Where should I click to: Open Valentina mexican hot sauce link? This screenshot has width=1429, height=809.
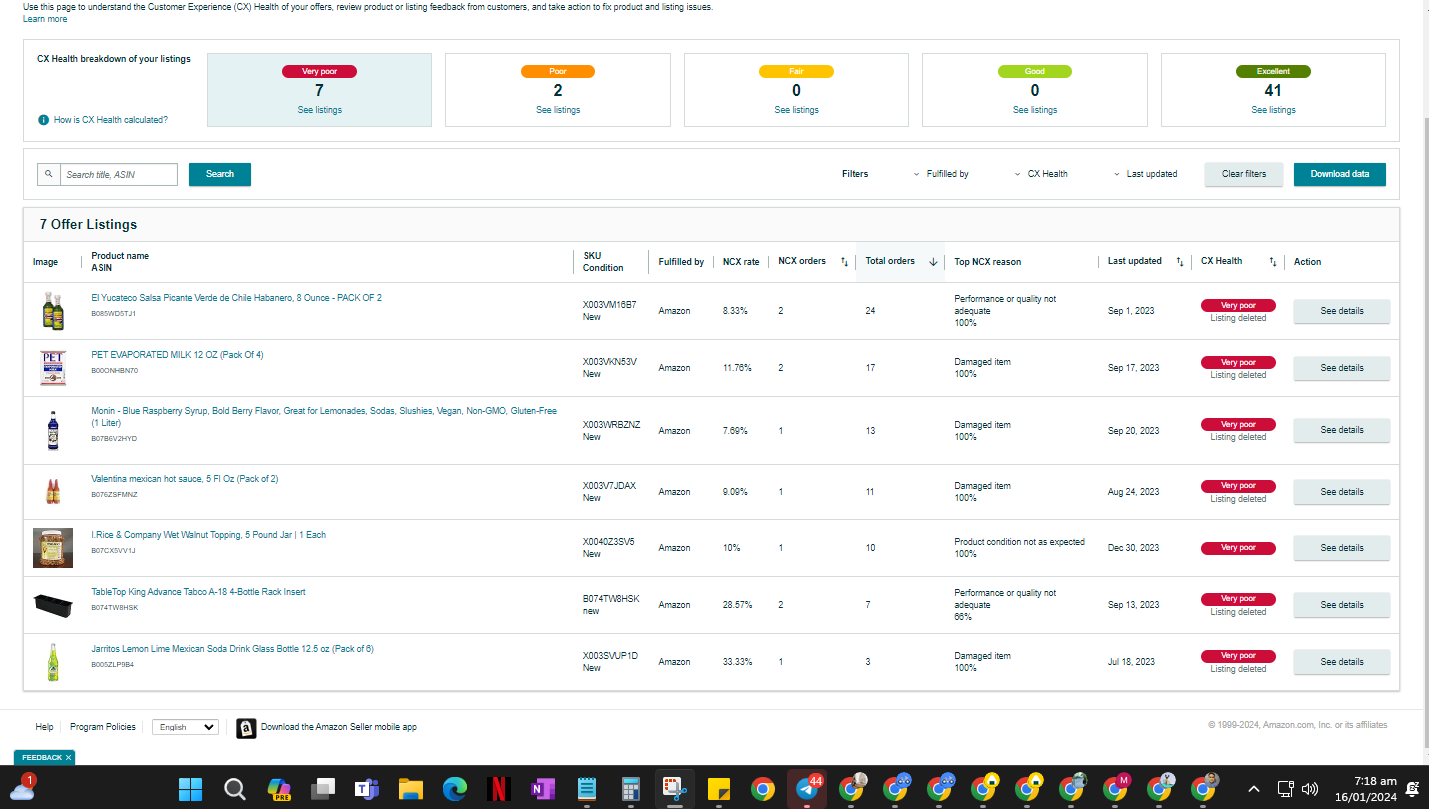185,479
